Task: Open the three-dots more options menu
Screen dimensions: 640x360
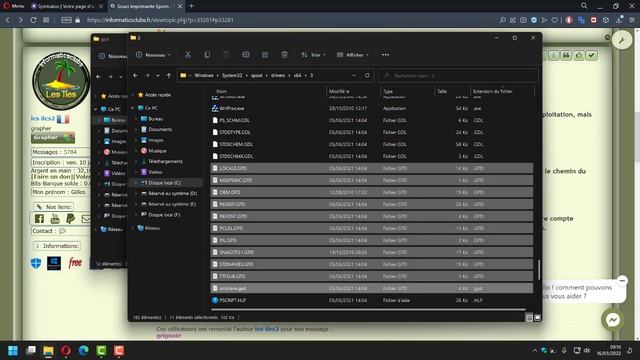Action: pos(385,55)
